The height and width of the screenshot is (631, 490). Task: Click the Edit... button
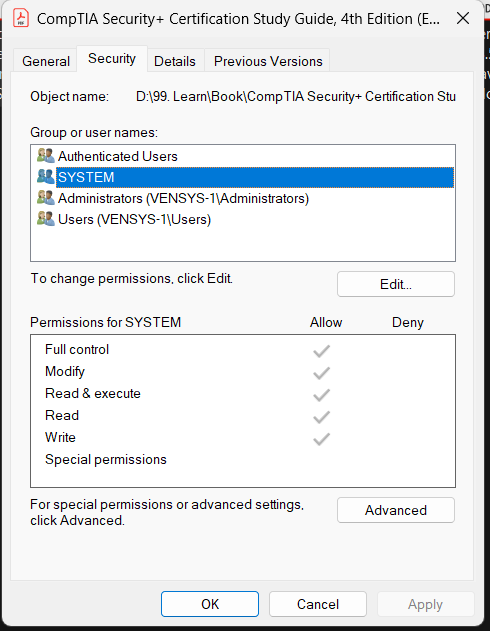(396, 284)
